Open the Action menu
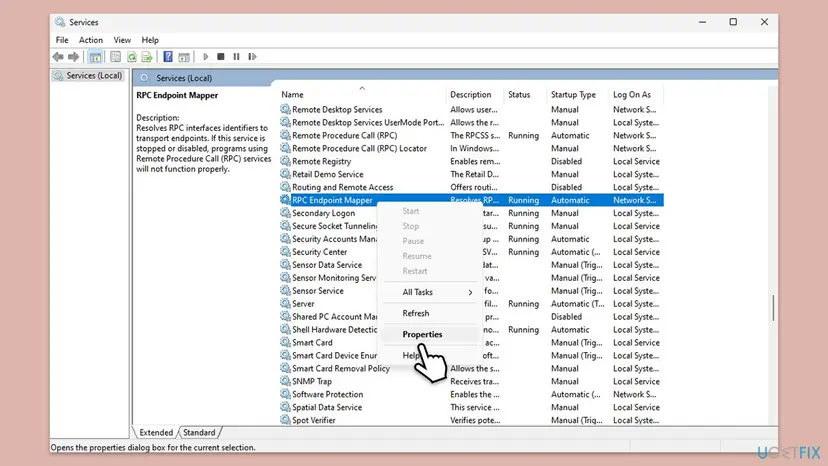 91,40
